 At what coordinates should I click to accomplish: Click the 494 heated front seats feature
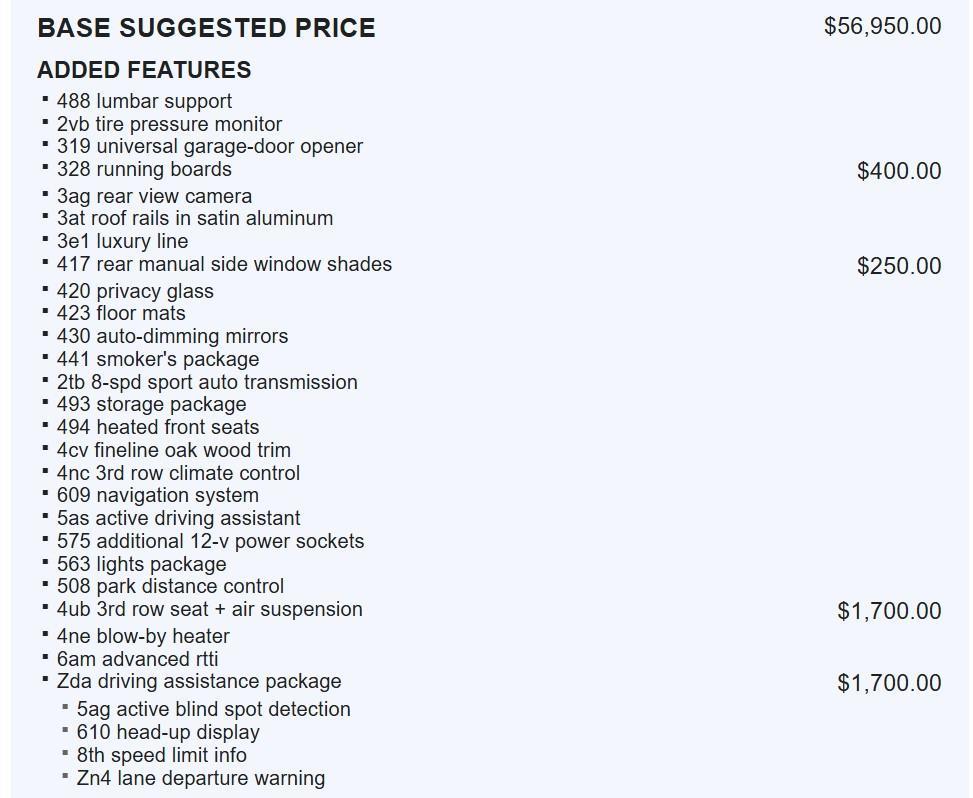coord(157,427)
